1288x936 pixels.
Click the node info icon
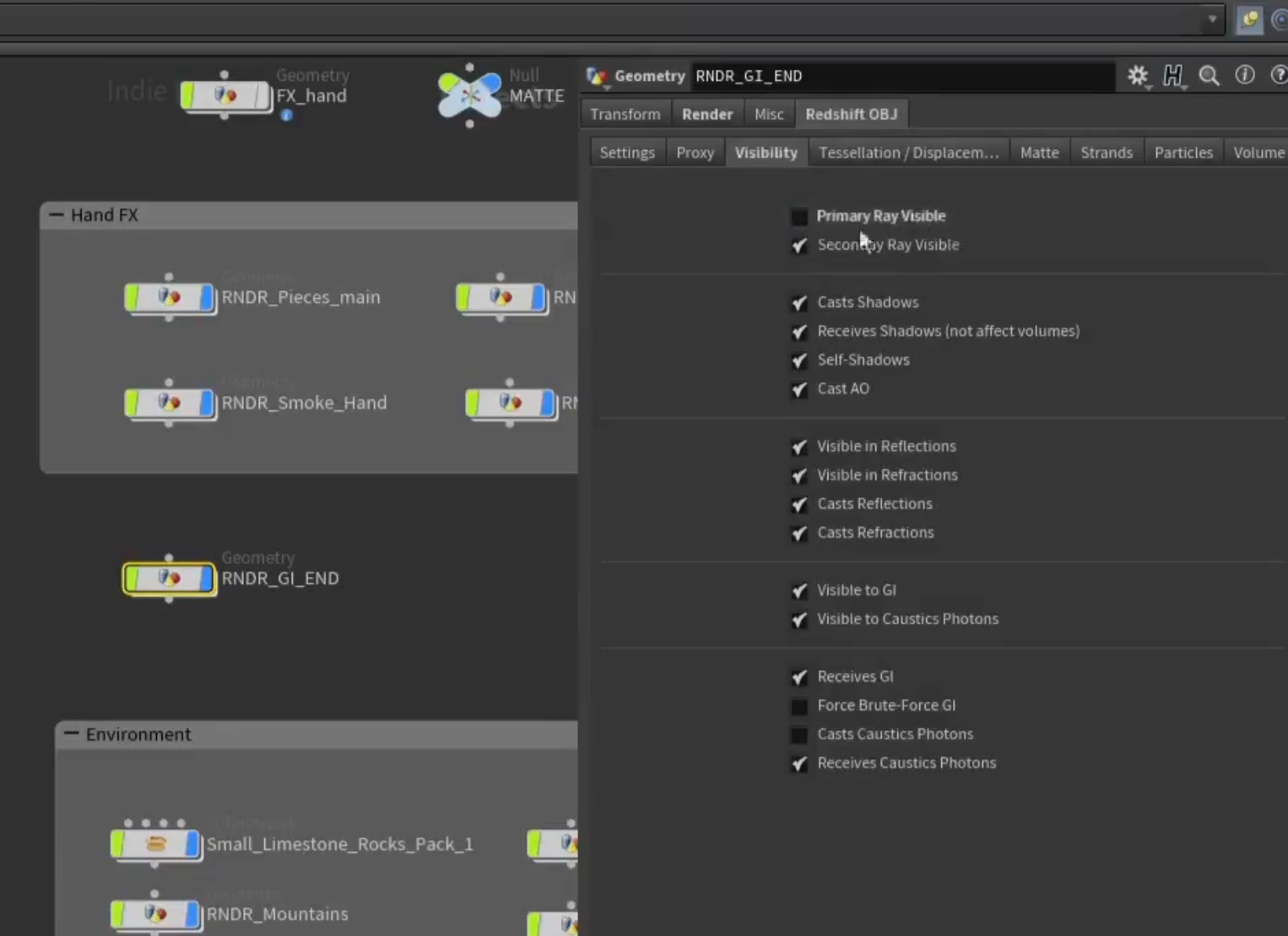pos(1245,75)
